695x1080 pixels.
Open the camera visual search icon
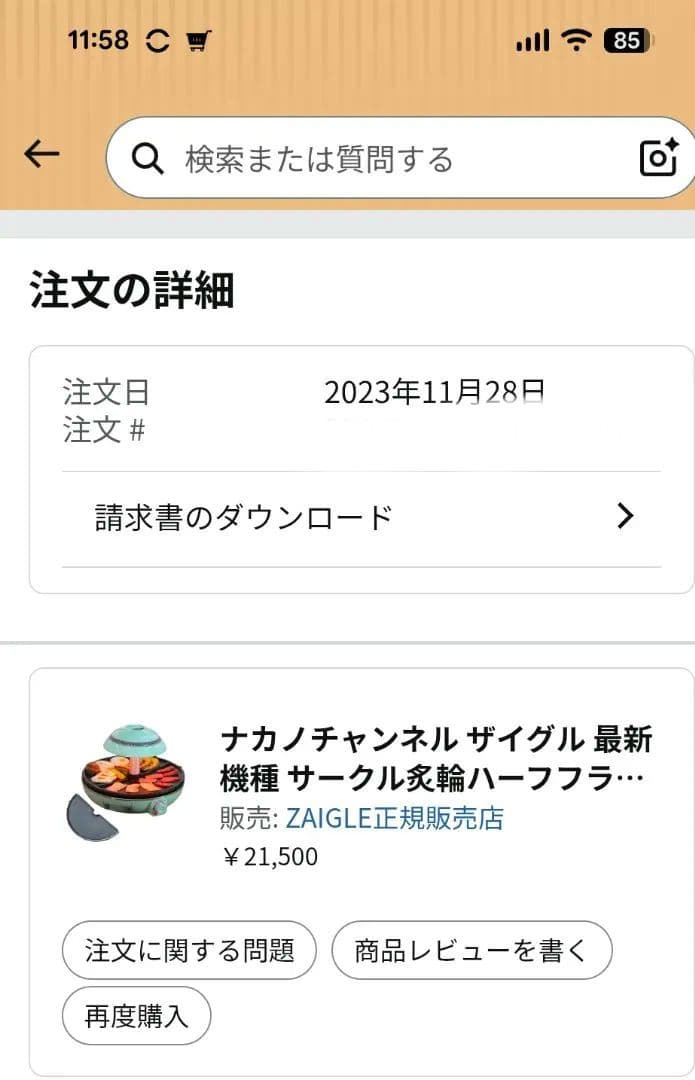pyautogui.click(x=657, y=157)
